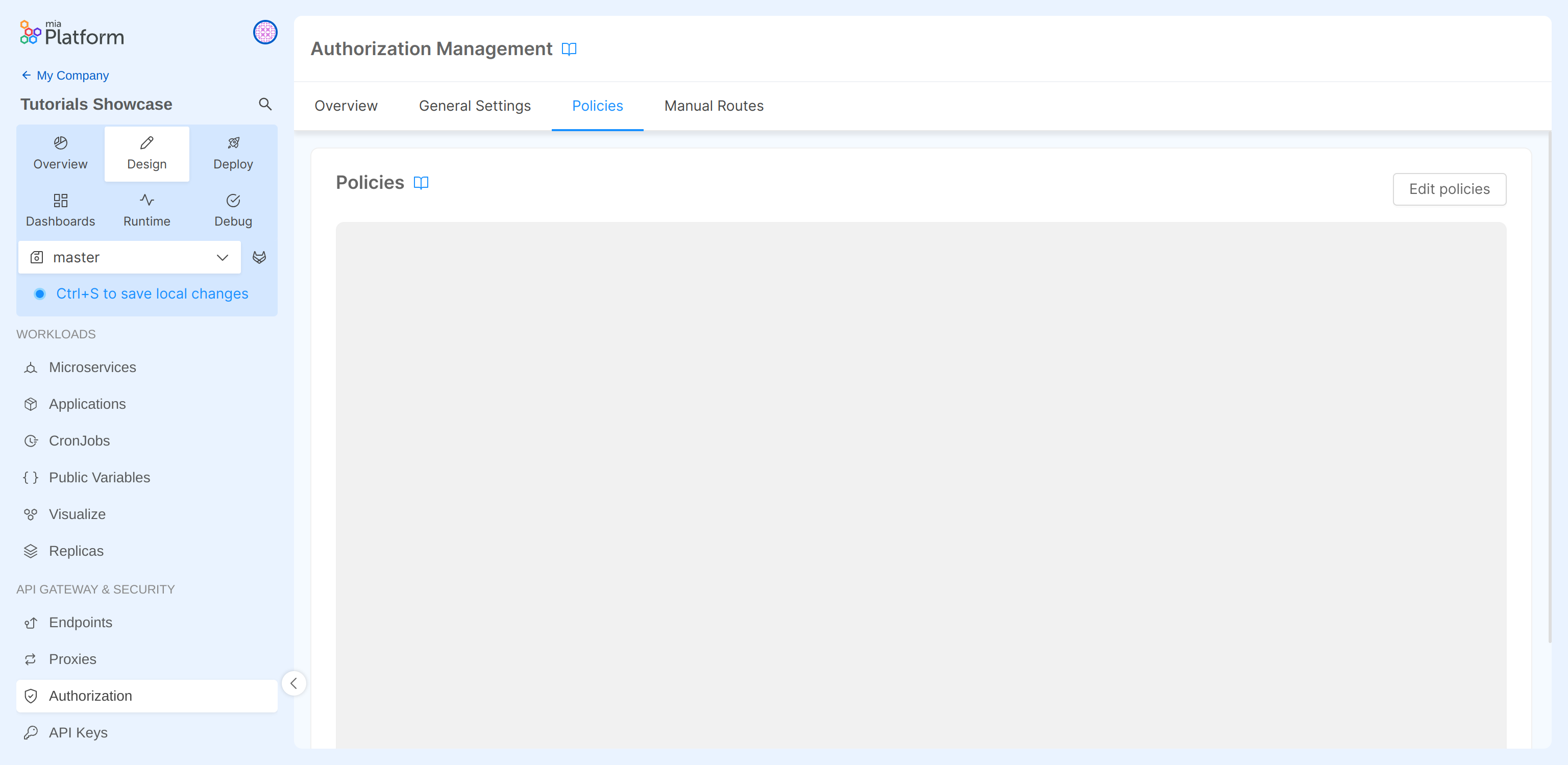Open the Debug section
This screenshot has width=1568, height=765.
233,209
